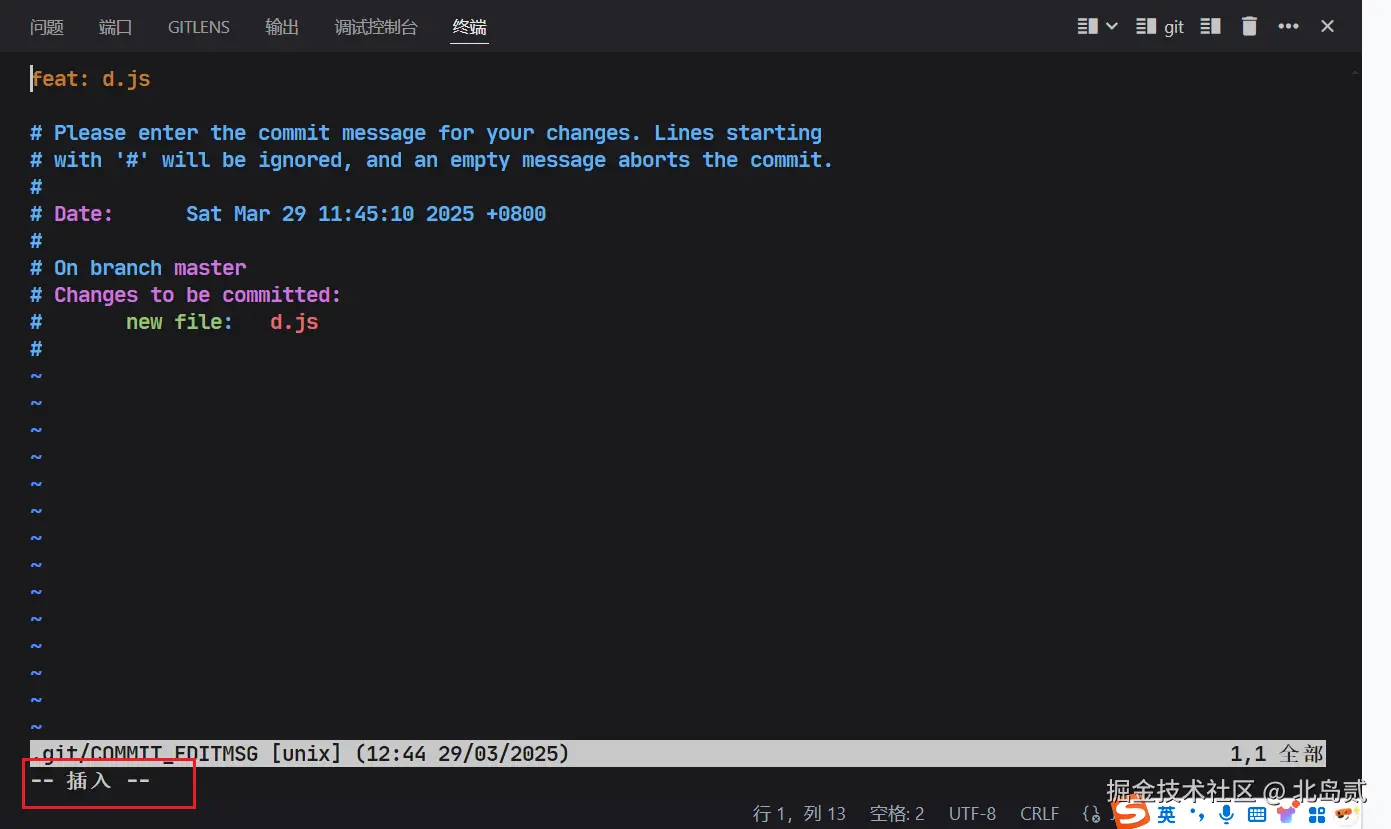
Task: Switch to the 端口 tab
Action: (x=115, y=27)
